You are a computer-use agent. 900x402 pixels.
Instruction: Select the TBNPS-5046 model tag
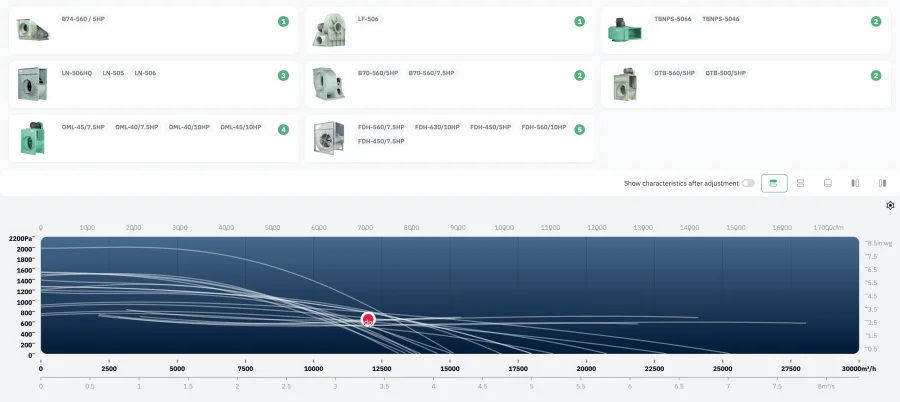(x=721, y=19)
